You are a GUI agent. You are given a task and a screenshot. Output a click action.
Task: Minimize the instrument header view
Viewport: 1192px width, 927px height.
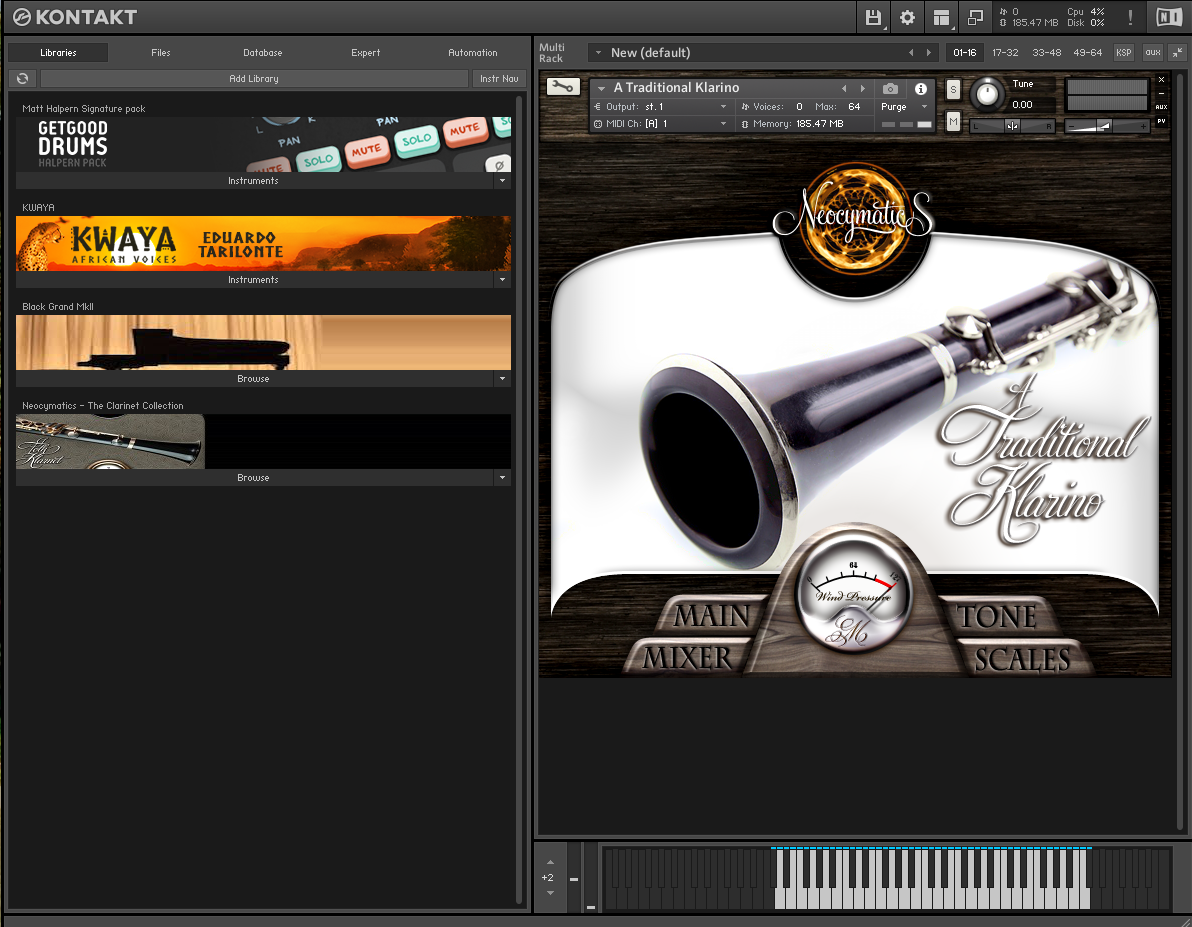1162,94
